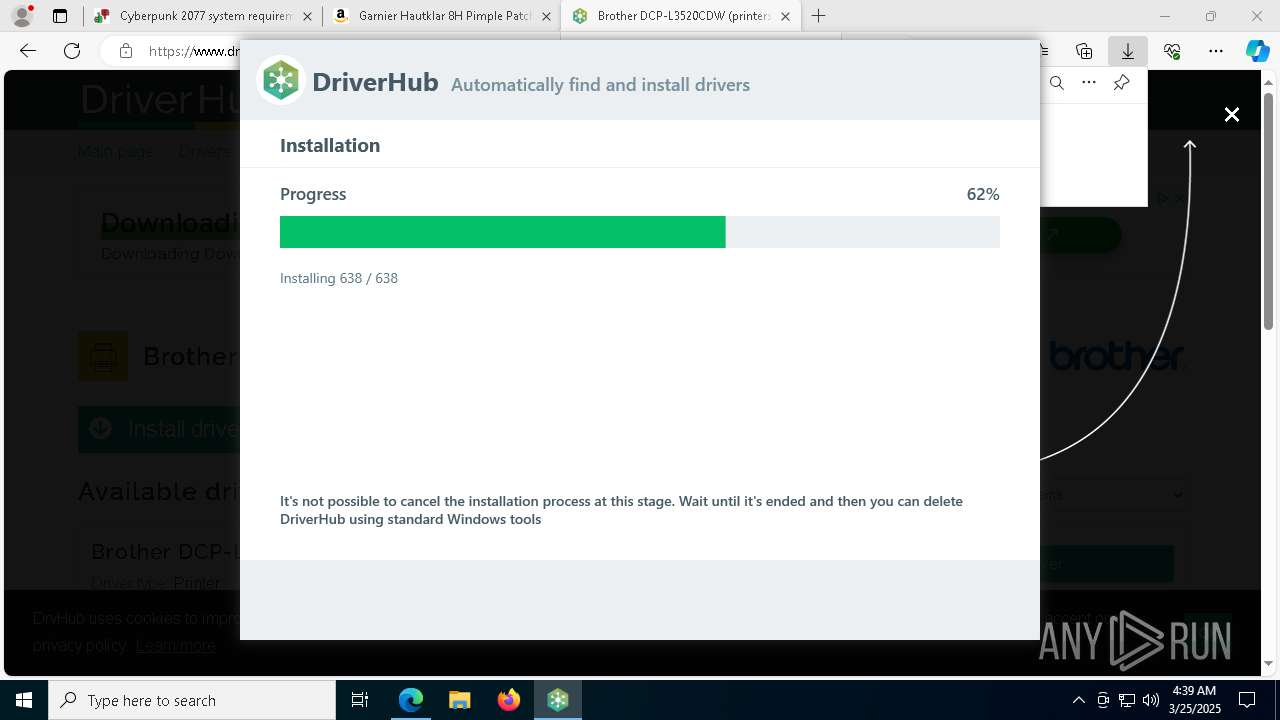Close the Brother DCP-L3520CDW tab
The height and width of the screenshot is (720, 1280).
click(x=785, y=16)
